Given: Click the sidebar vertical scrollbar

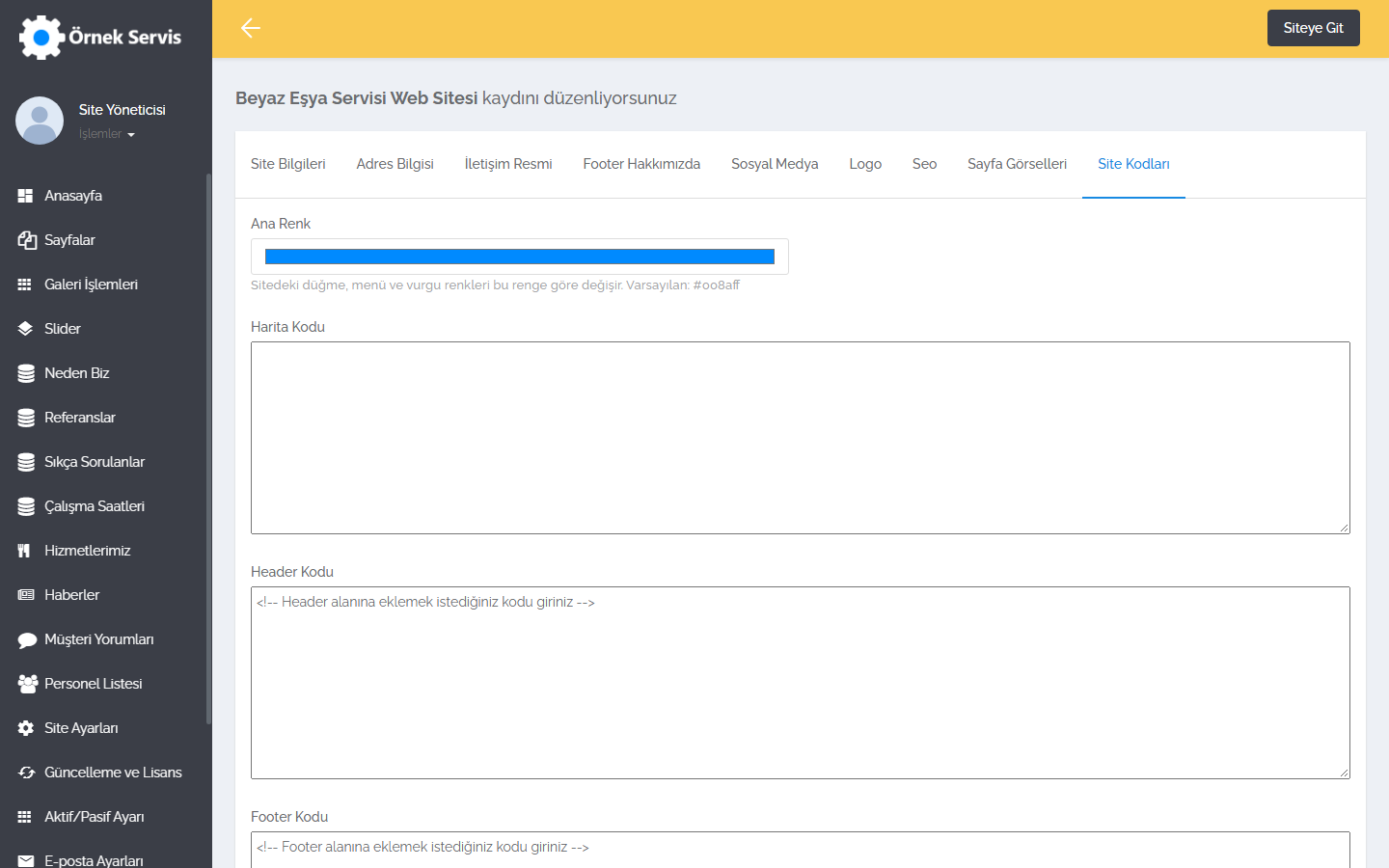Looking at the screenshot, I should (x=208, y=448).
